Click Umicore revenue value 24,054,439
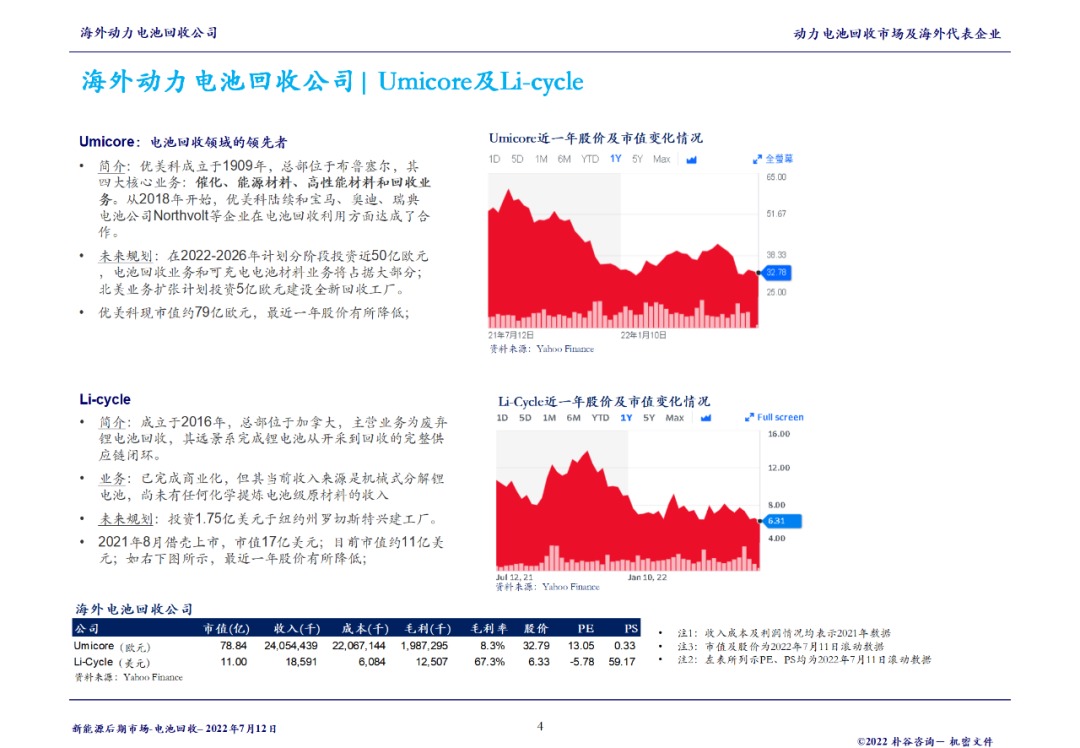Image resolution: width=1080 pixels, height=748 pixels. click(291, 645)
